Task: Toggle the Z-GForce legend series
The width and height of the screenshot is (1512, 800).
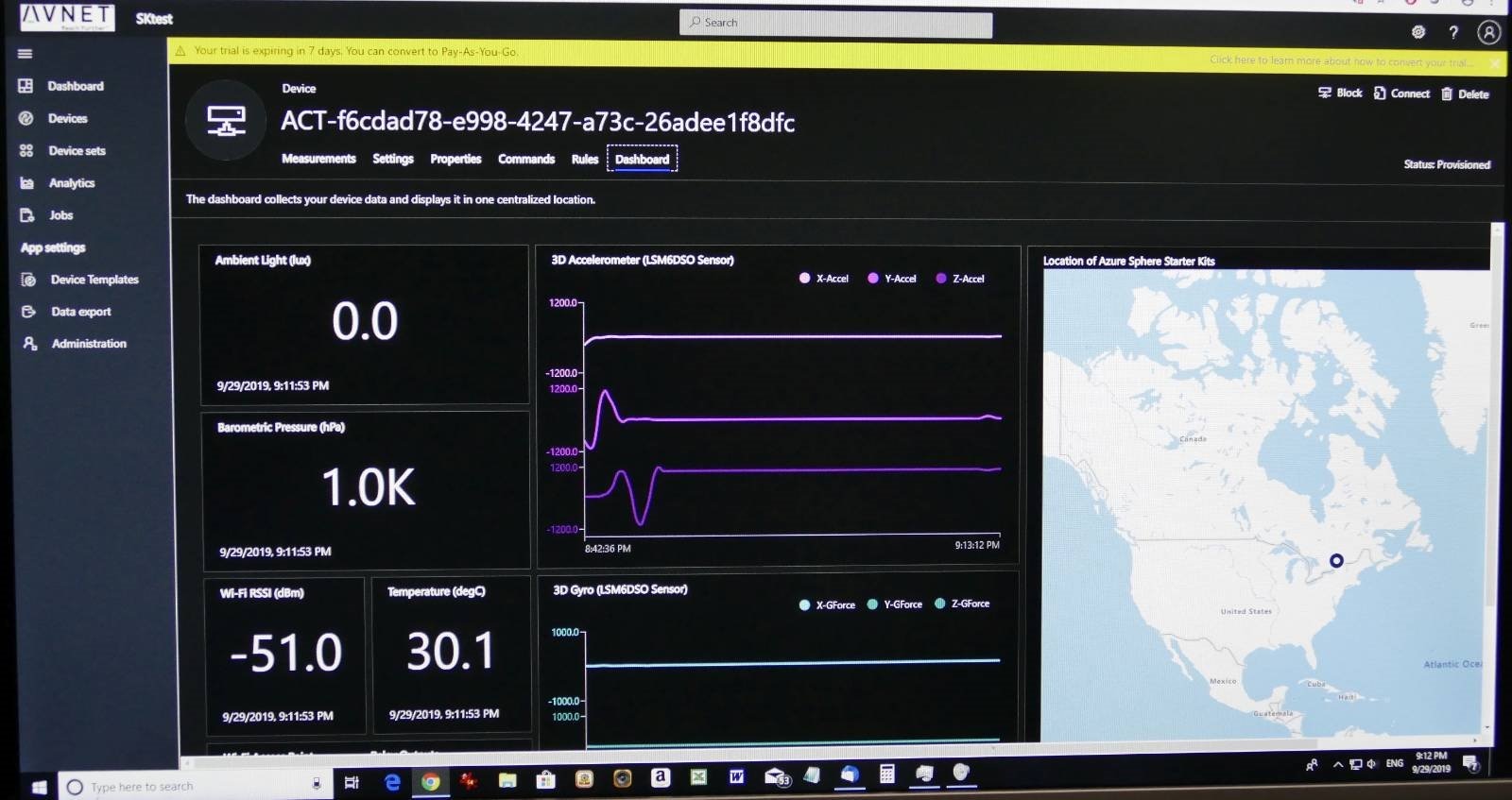Action: tap(962, 604)
